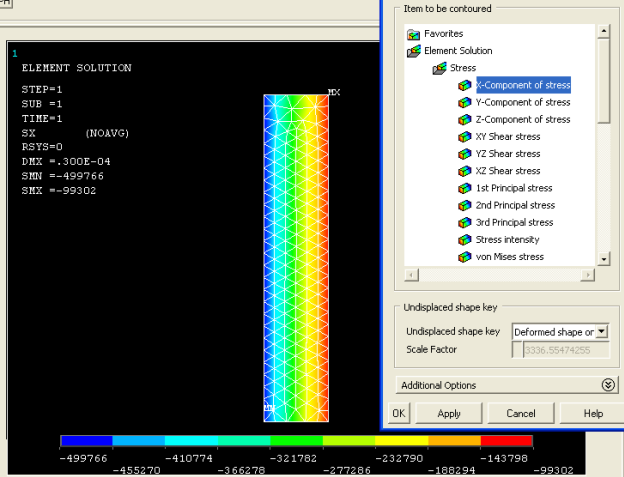Click the Element Solution tree icon
624x477 pixels.
tap(414, 51)
